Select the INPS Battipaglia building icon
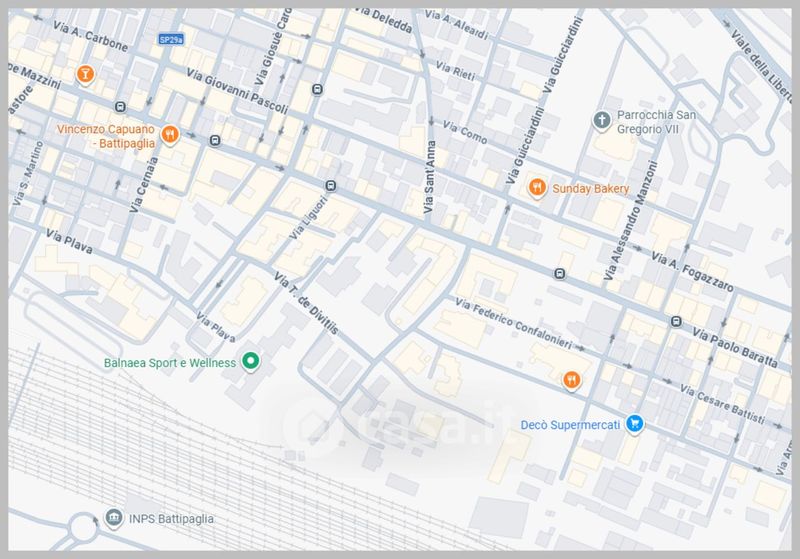800x559 pixels. [x=112, y=518]
